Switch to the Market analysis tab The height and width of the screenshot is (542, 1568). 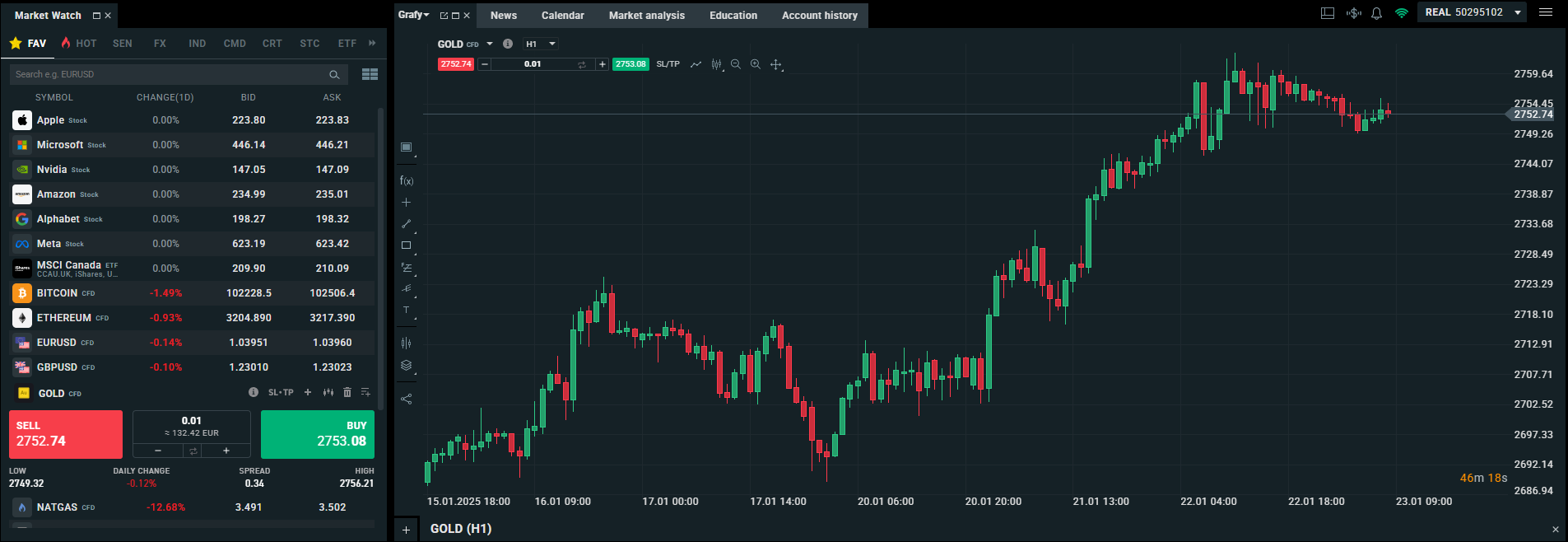click(646, 15)
